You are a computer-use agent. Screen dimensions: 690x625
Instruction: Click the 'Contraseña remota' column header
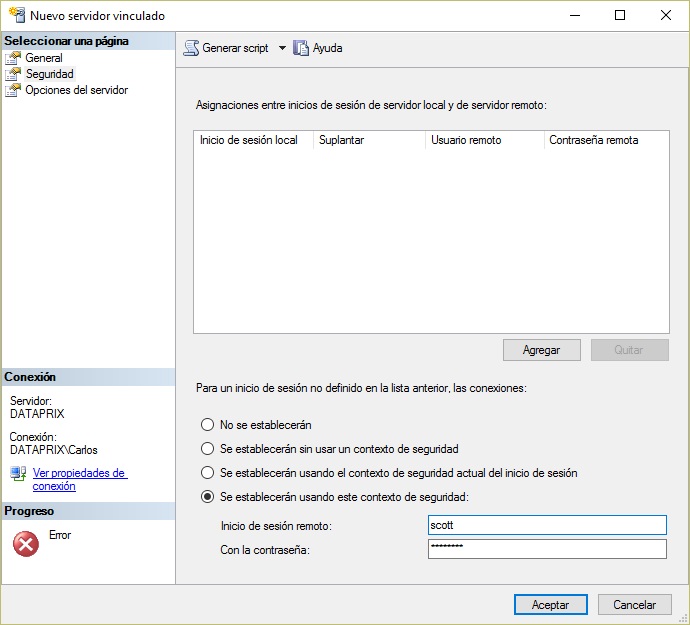click(606, 140)
